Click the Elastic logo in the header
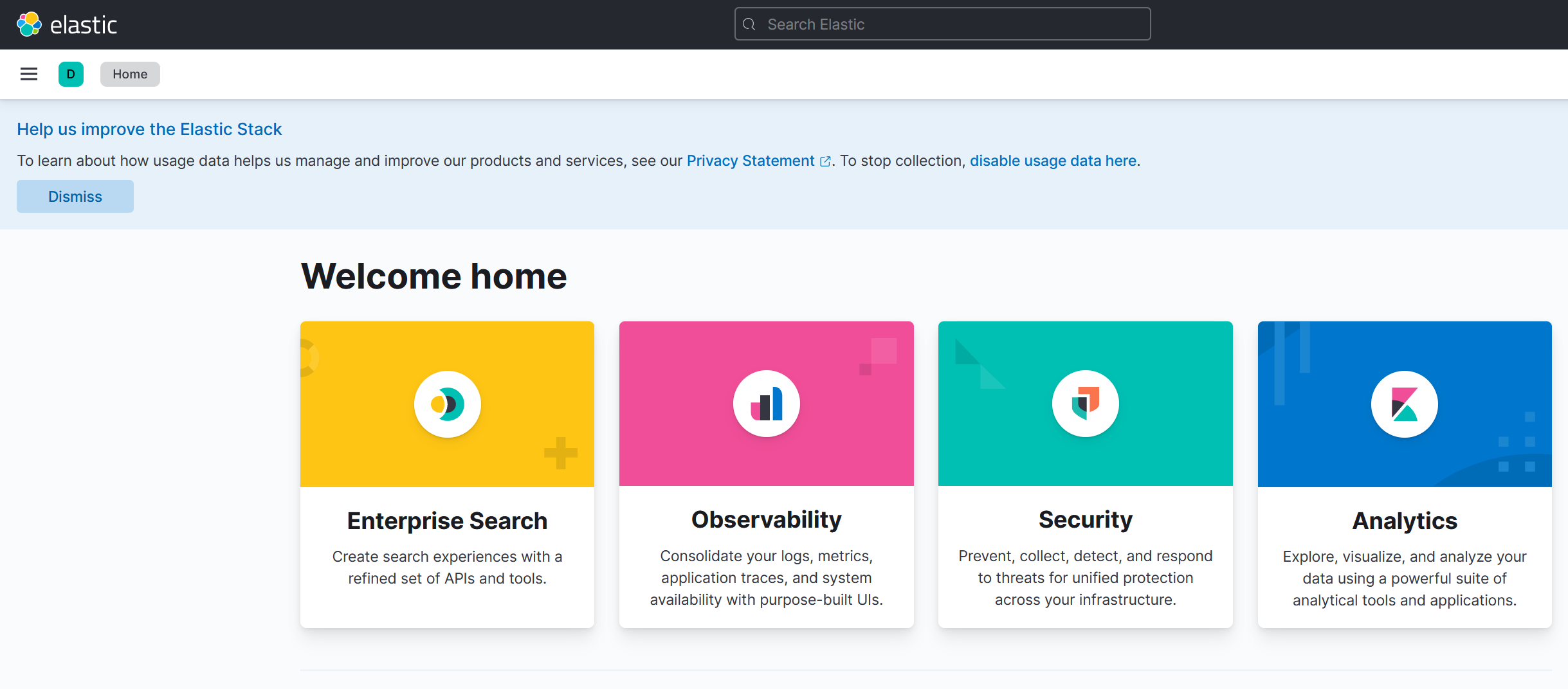Image resolution: width=1568 pixels, height=689 pixels. 67,24
